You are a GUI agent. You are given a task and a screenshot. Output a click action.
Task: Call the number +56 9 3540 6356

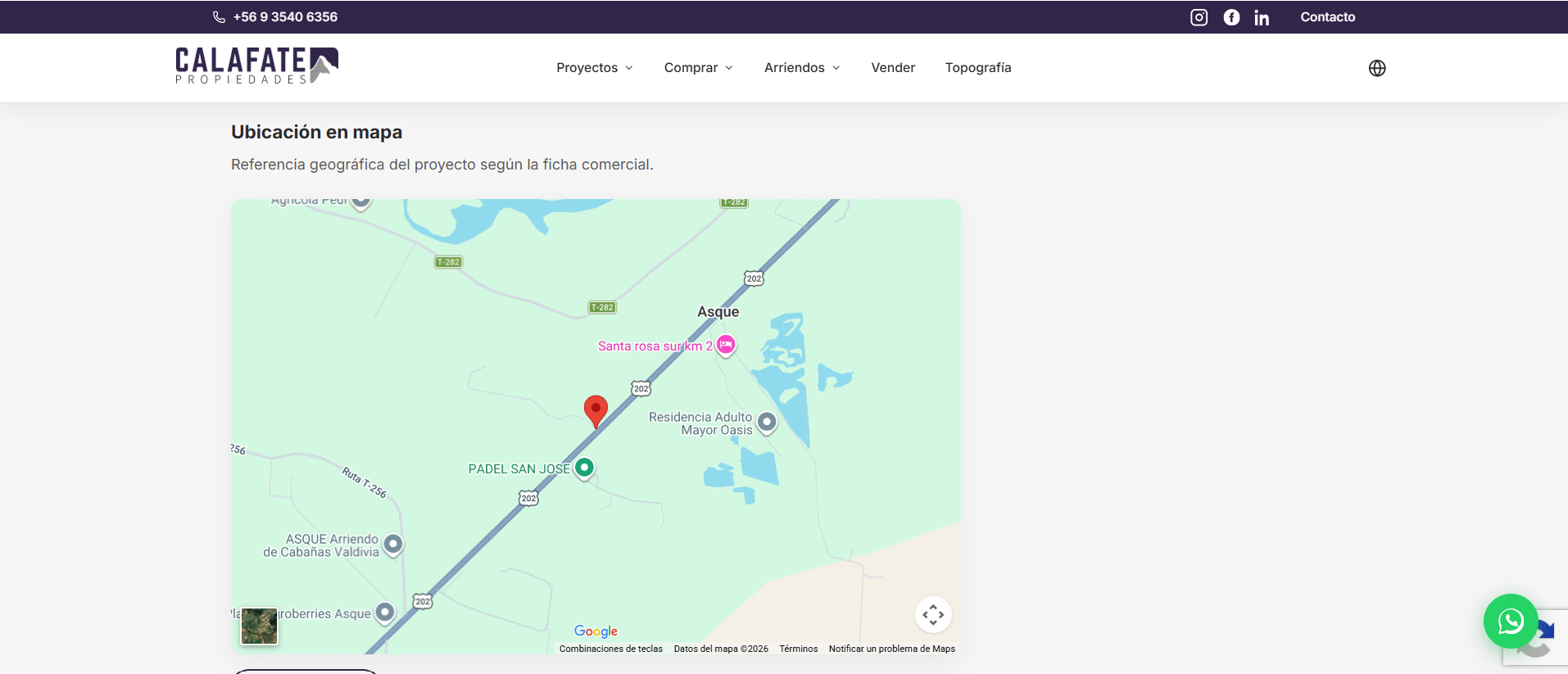pos(285,17)
